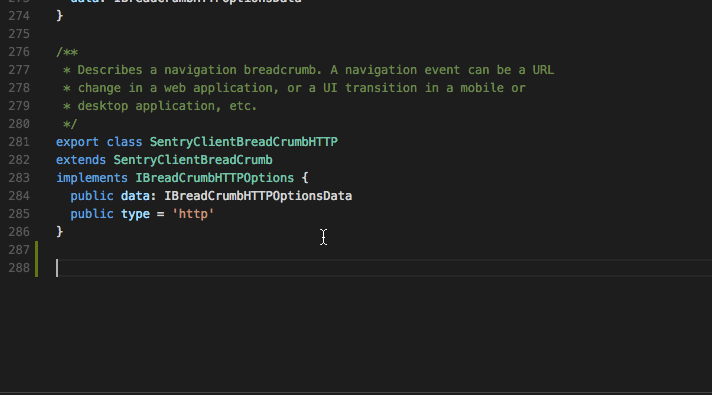Screen dimensions: 712x395
Task: Click the closing brace on line 274
Action: click(x=59, y=16)
